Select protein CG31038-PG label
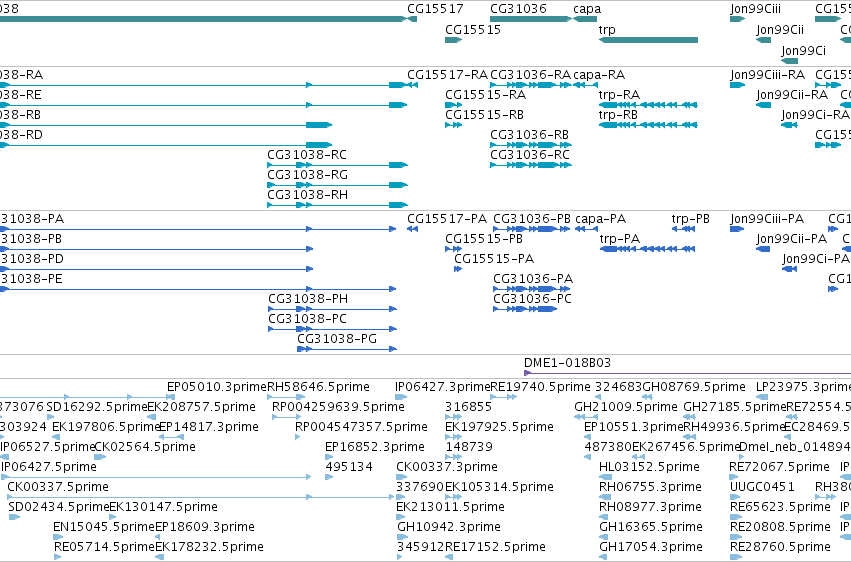851x562 pixels. click(337, 339)
